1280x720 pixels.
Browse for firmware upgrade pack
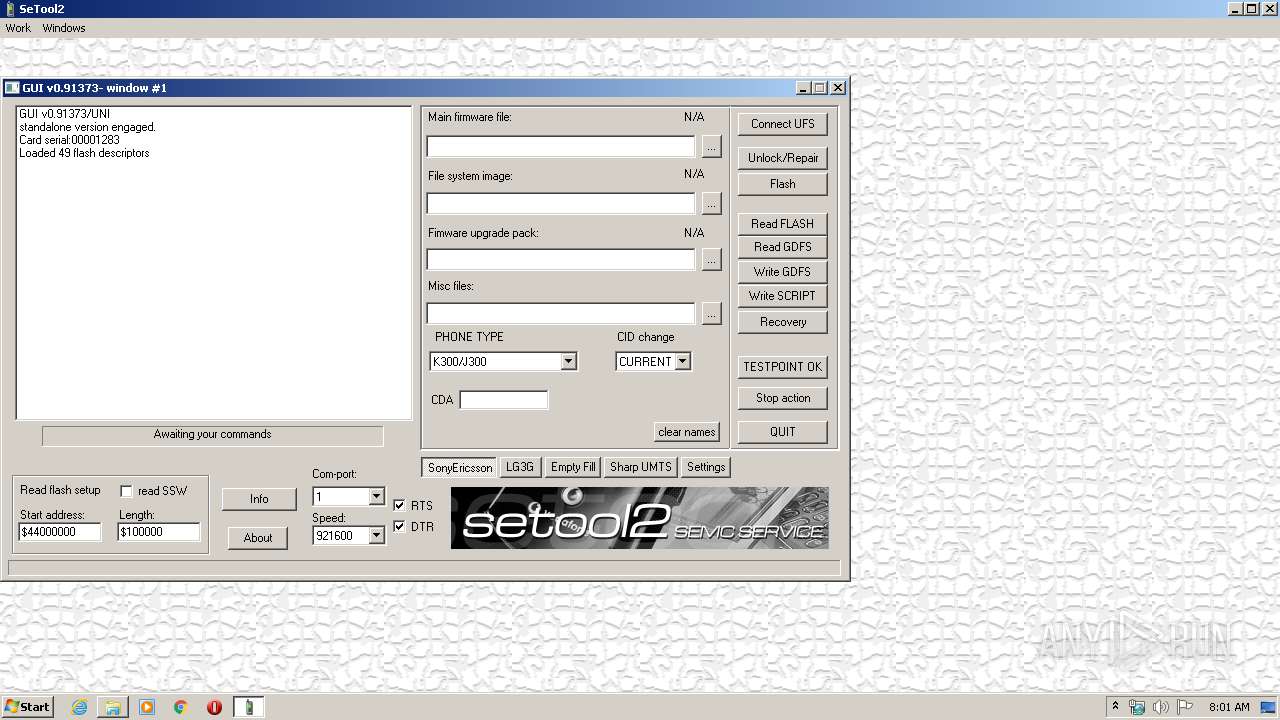point(711,260)
